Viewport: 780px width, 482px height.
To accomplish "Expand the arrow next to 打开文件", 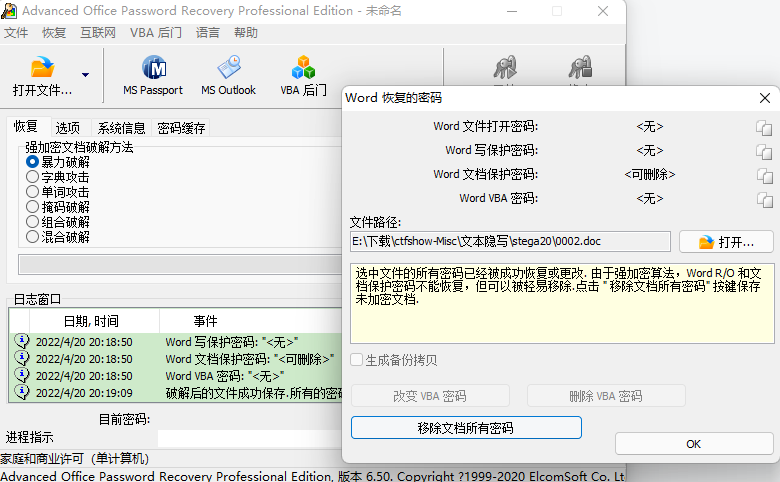I will (x=86, y=75).
